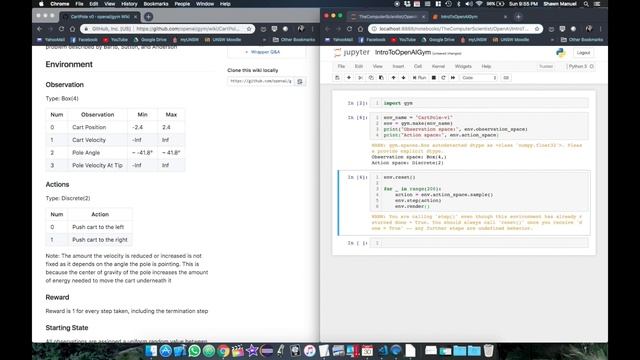Screen dimensions: 640x360
Task: Click the github.com address bar
Action: coord(167,29)
